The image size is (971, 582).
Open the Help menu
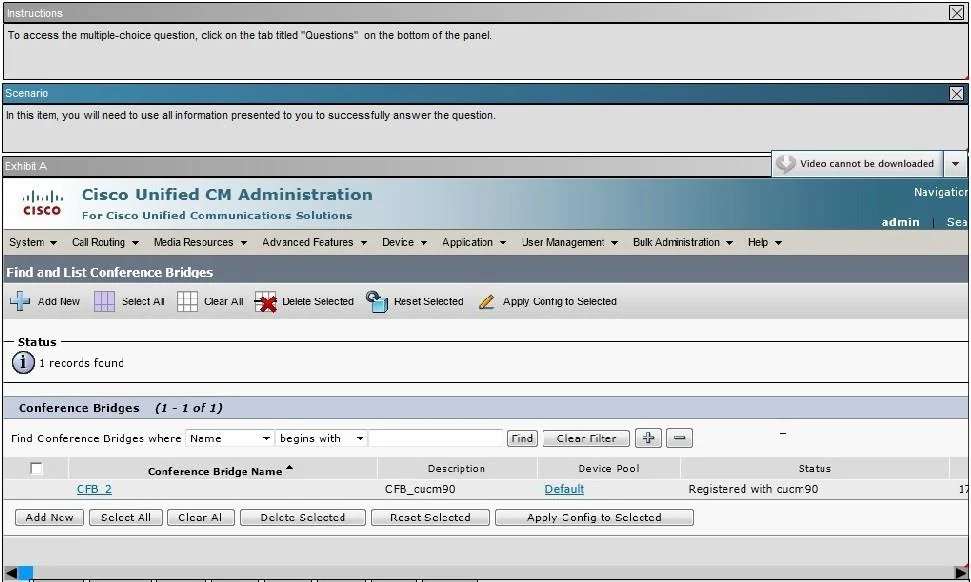coord(765,242)
